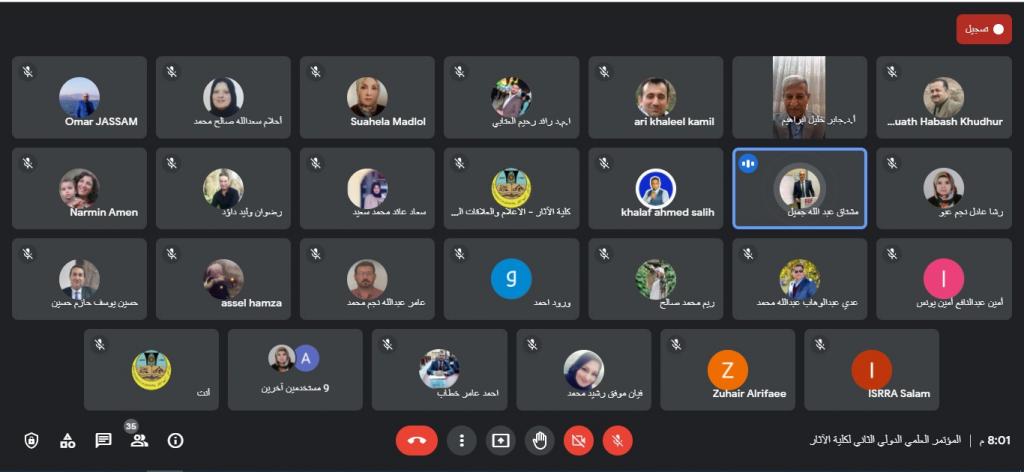Open the chat messages icon

click(x=103, y=441)
